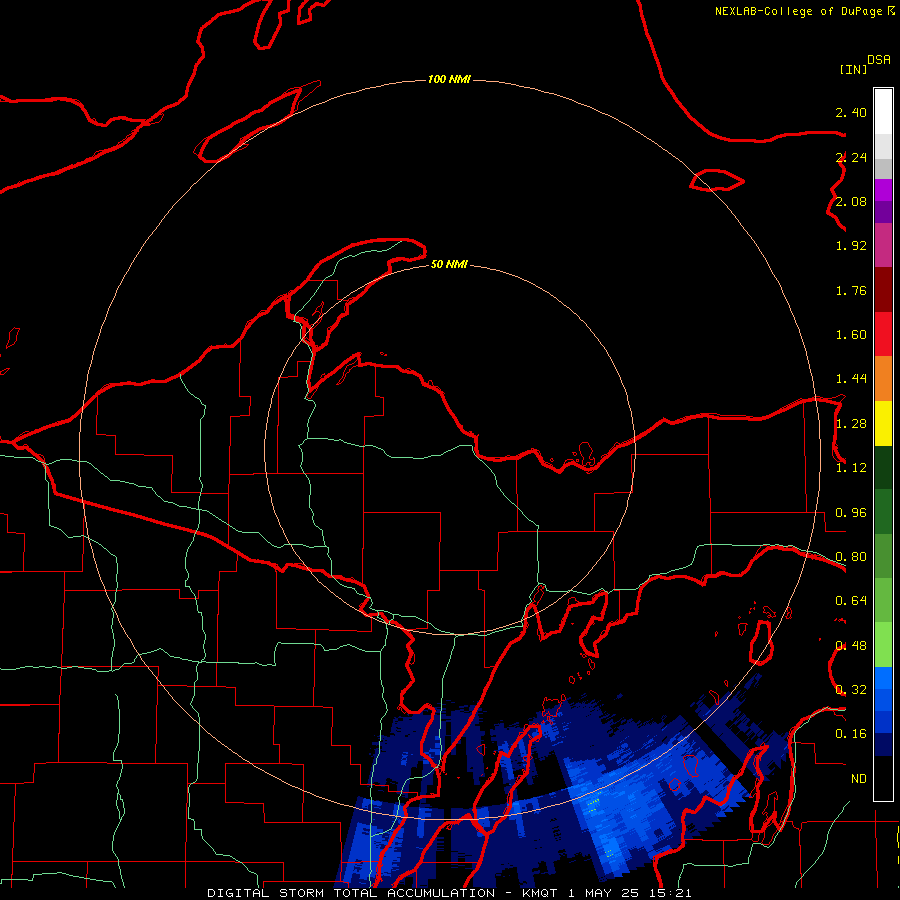
Task: Click the 50 NMI range ring label
Action: pos(449,264)
